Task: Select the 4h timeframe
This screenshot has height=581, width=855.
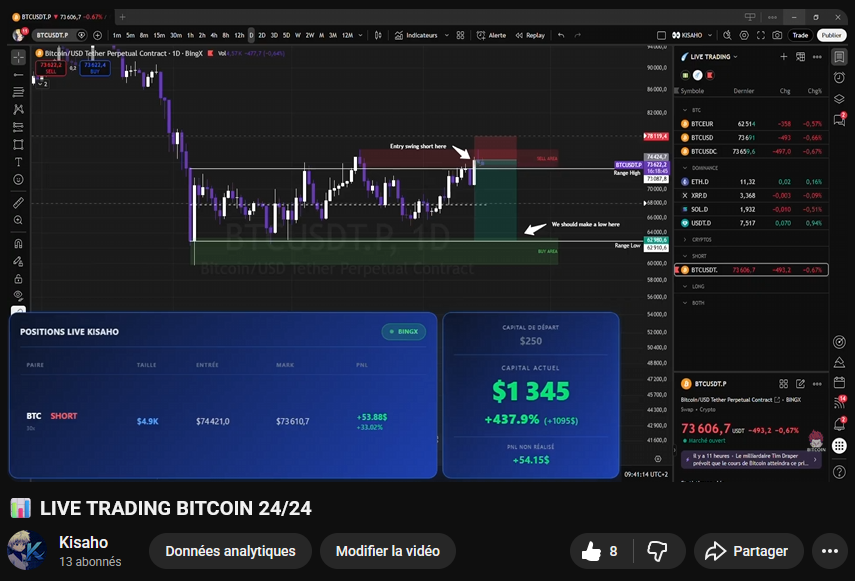Action: (214, 35)
